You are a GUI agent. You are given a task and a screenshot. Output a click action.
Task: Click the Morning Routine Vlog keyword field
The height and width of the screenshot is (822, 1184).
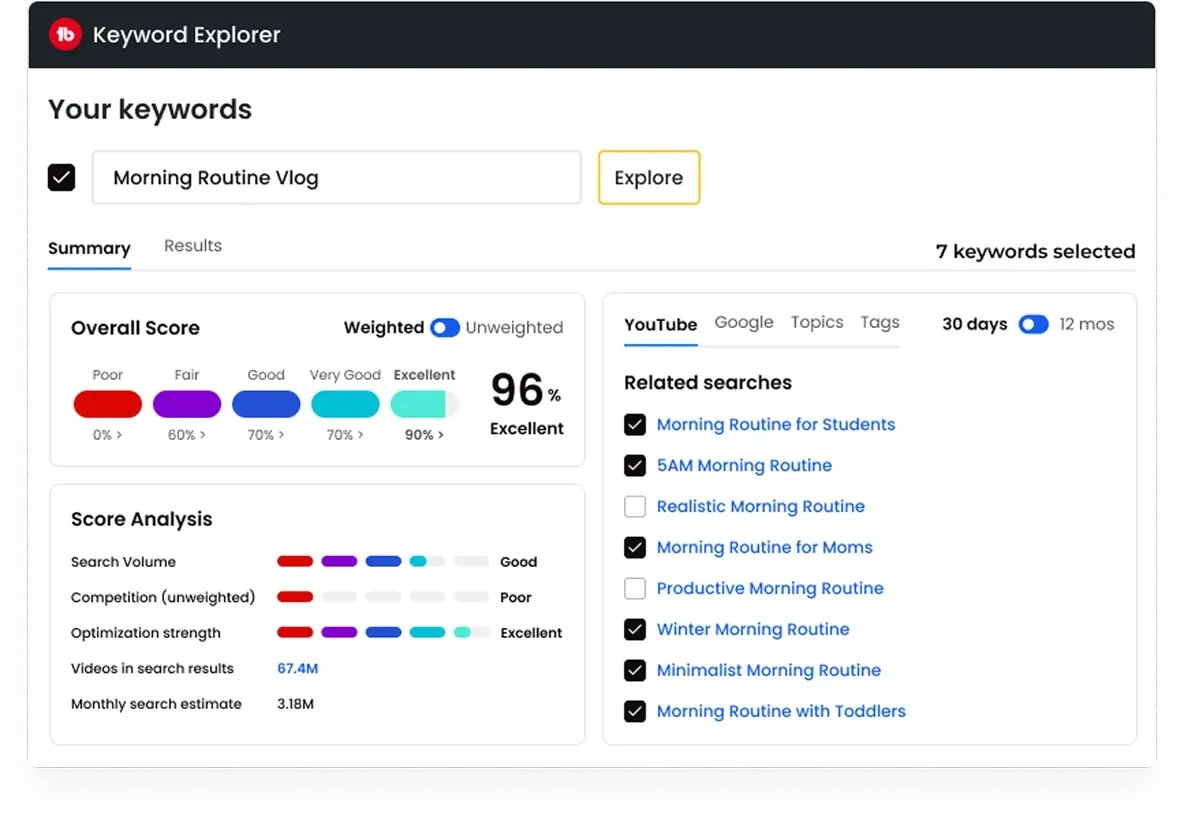coord(337,177)
